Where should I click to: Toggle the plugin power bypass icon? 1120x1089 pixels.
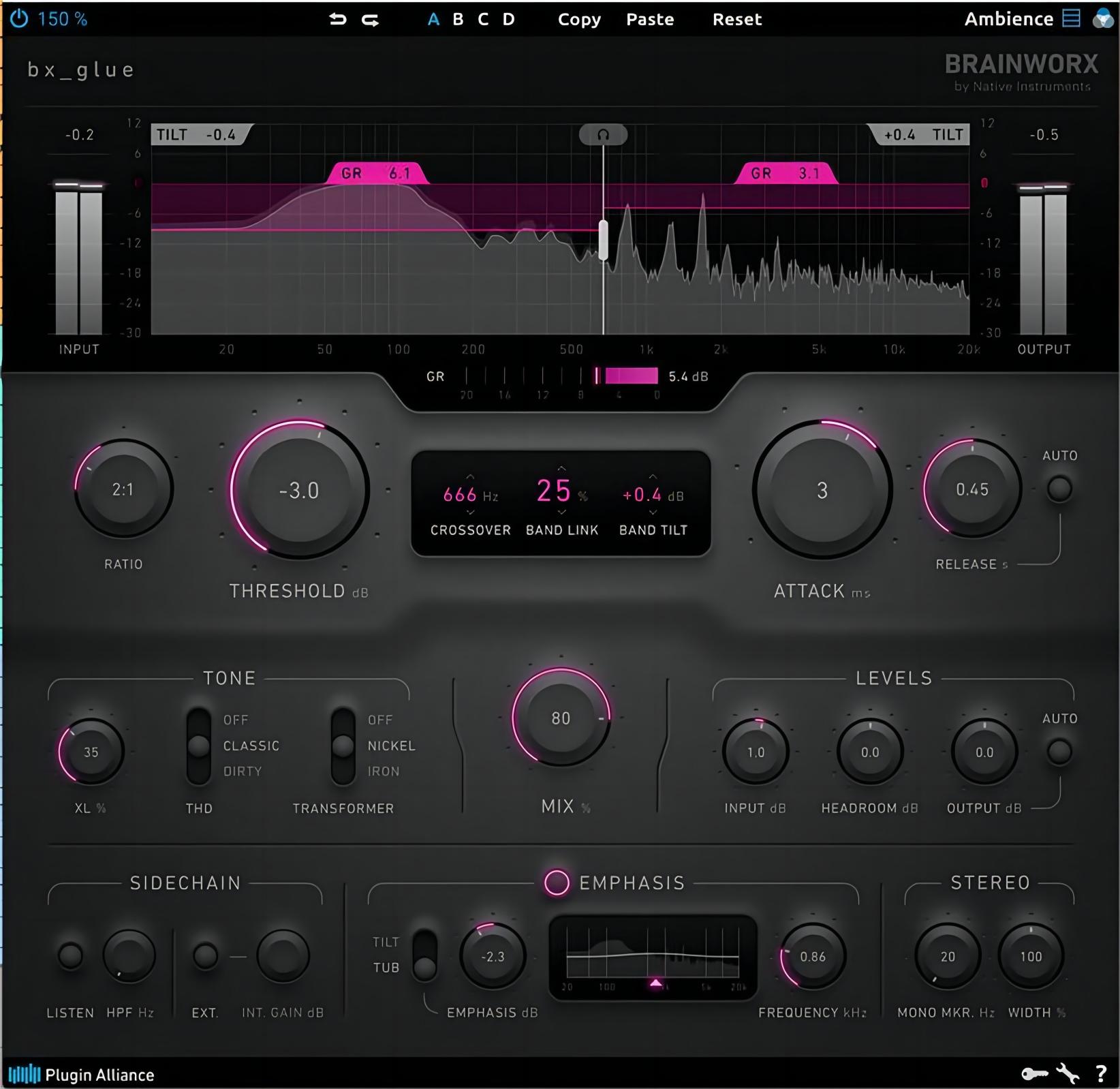click(x=19, y=18)
